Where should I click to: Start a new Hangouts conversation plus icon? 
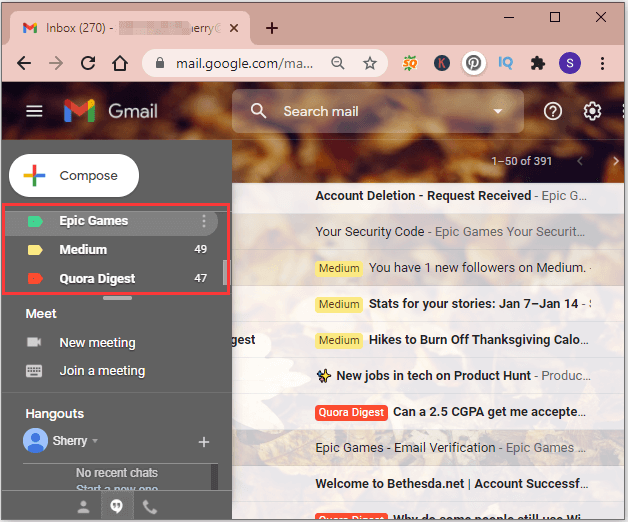tap(204, 442)
